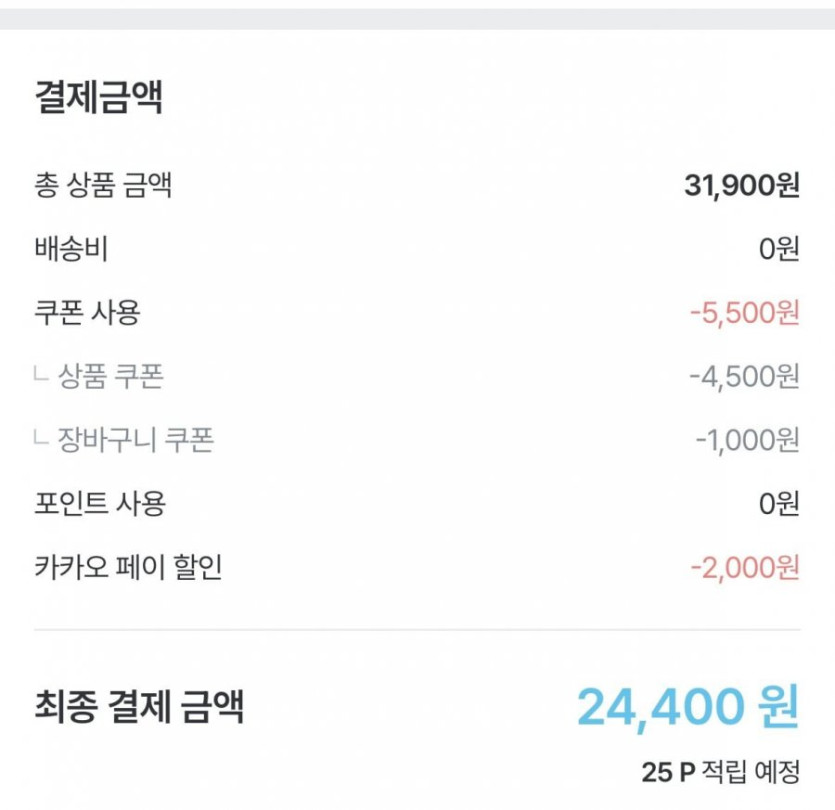The height and width of the screenshot is (810, 835).
Task: Select the 최종 결제 금액 label
Action: pos(139,708)
